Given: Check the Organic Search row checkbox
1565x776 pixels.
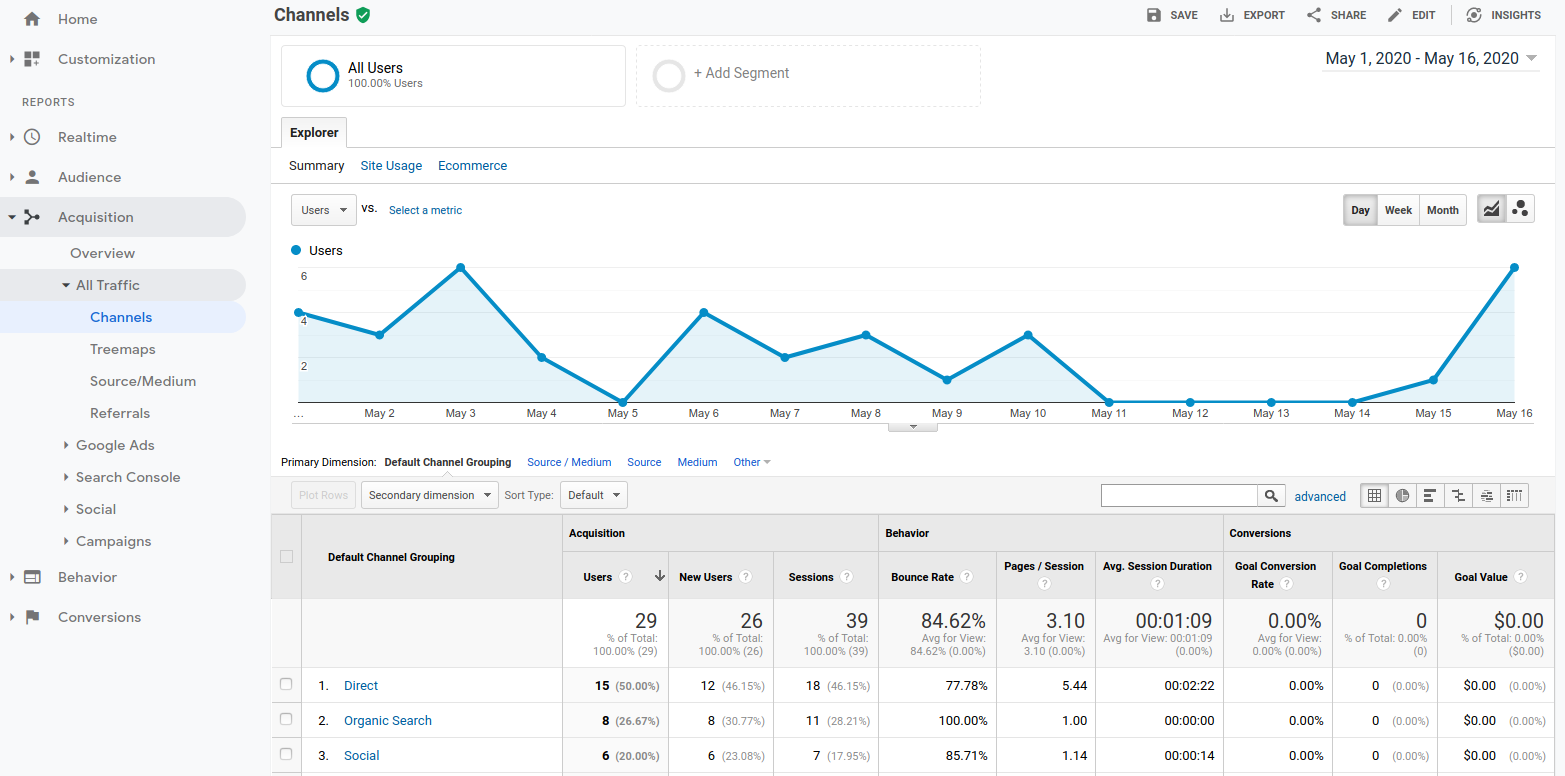Looking at the screenshot, I should click(x=286, y=719).
